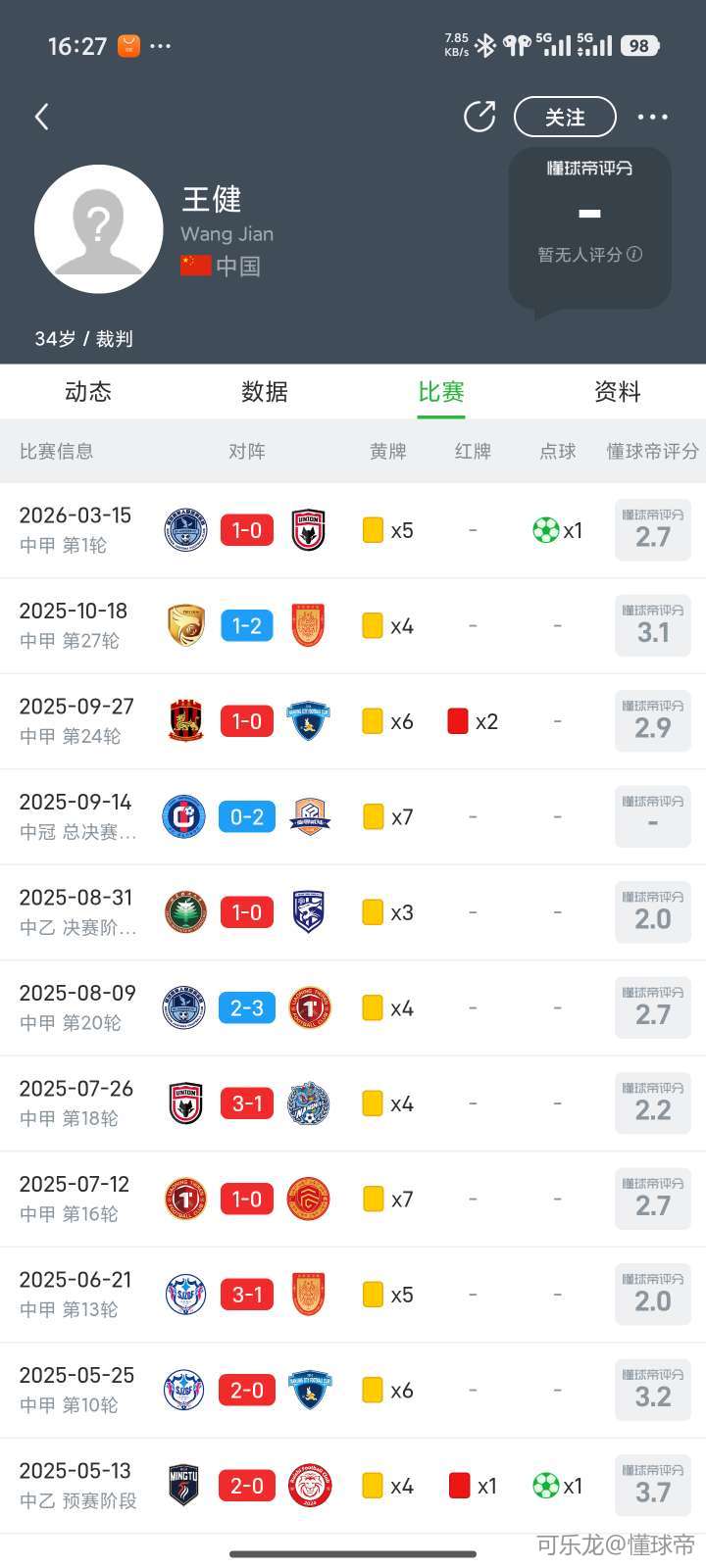706x1568 pixels.
Task: Switch to the 数据 tab
Action: (265, 392)
